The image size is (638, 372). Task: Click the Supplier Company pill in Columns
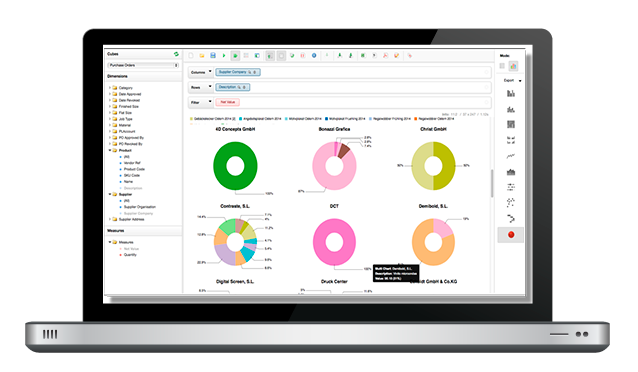coord(238,72)
